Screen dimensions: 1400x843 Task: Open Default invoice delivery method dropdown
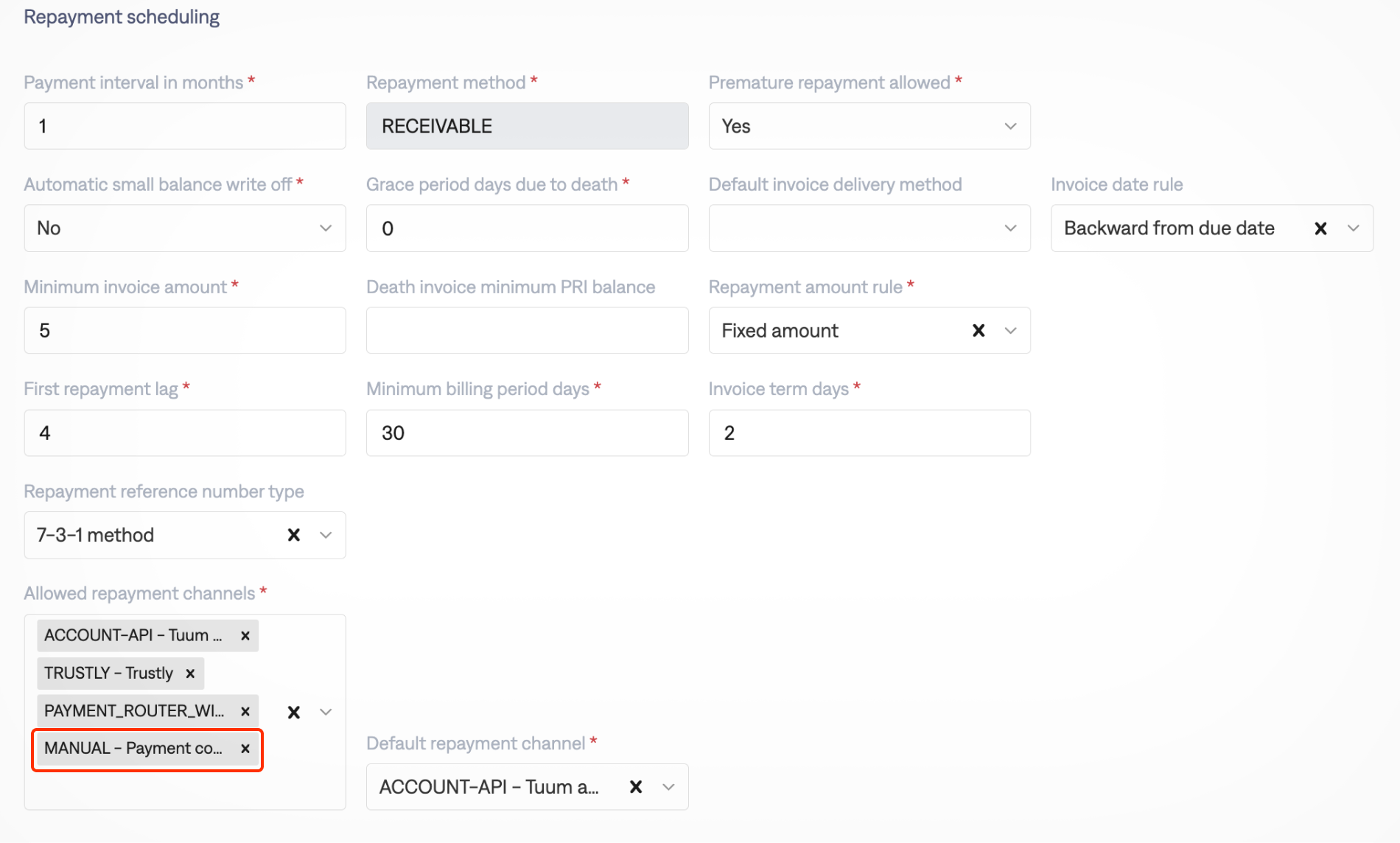(x=1010, y=228)
